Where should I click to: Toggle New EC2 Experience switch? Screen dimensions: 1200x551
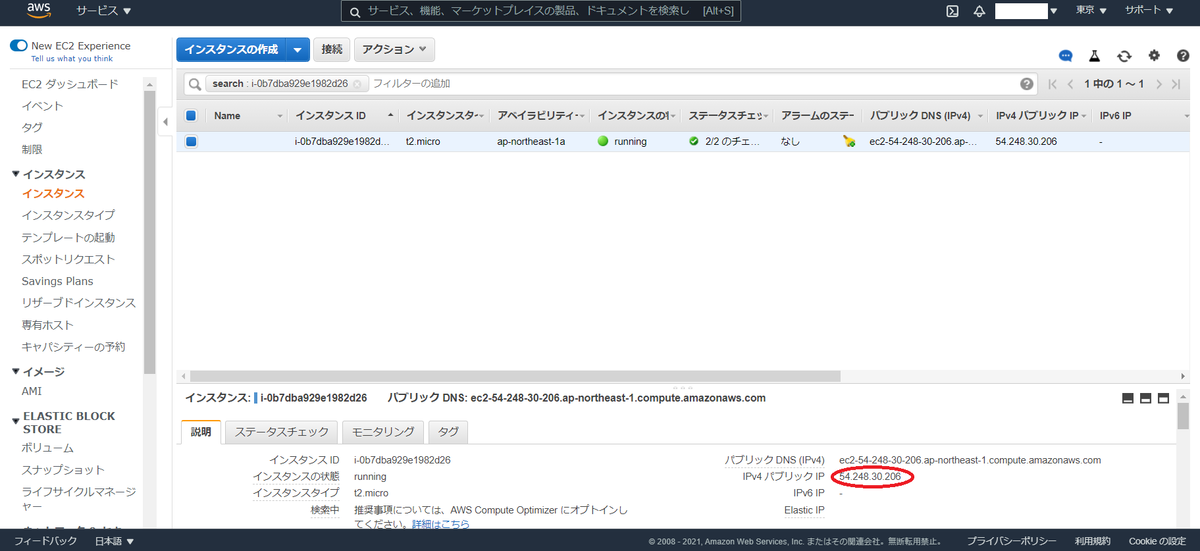point(19,46)
